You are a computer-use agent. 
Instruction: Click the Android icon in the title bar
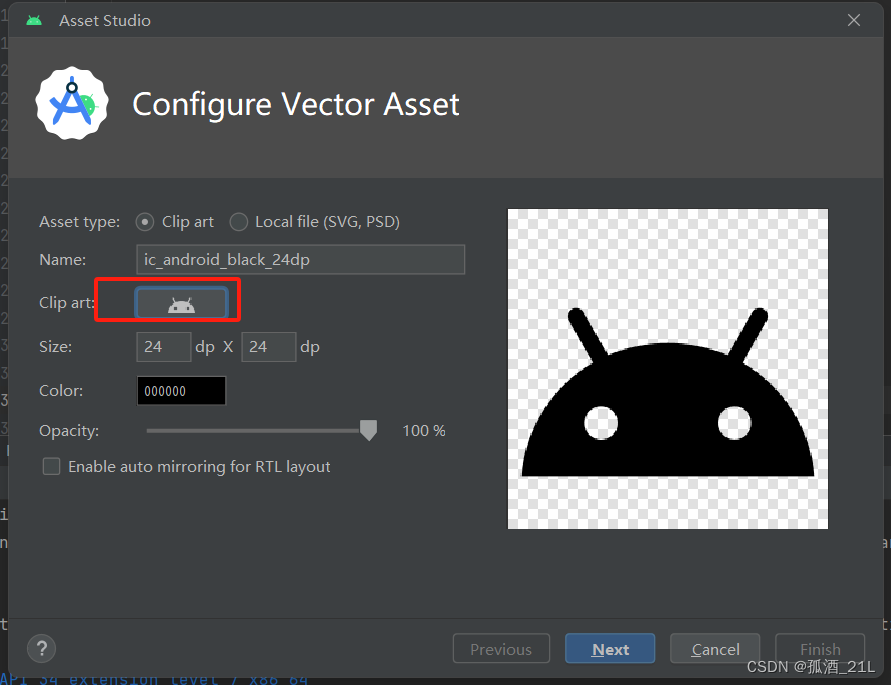[x=34, y=20]
